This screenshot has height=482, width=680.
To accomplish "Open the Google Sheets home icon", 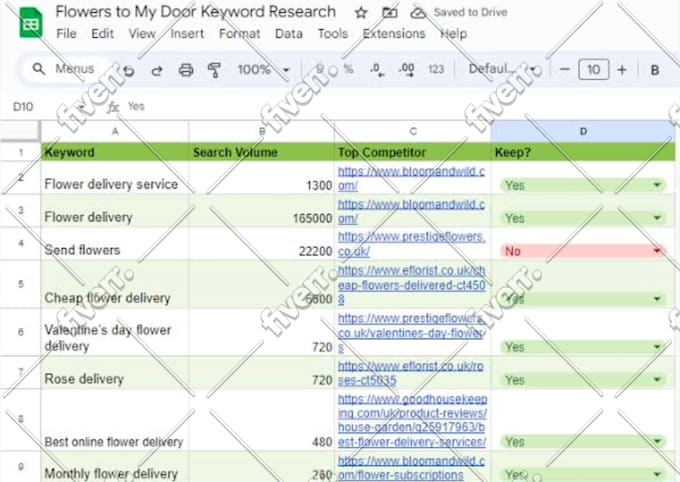I will tap(31, 23).
